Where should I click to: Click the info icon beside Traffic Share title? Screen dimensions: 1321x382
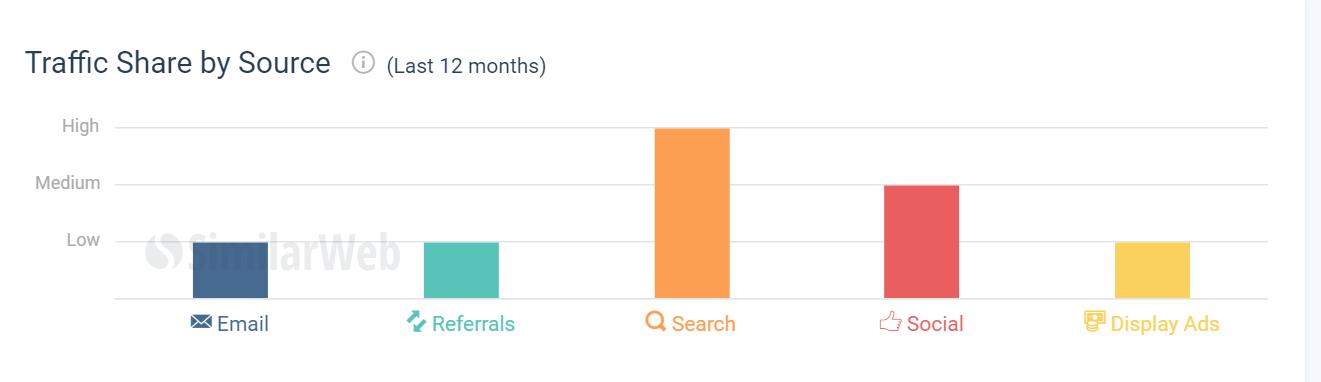(362, 63)
